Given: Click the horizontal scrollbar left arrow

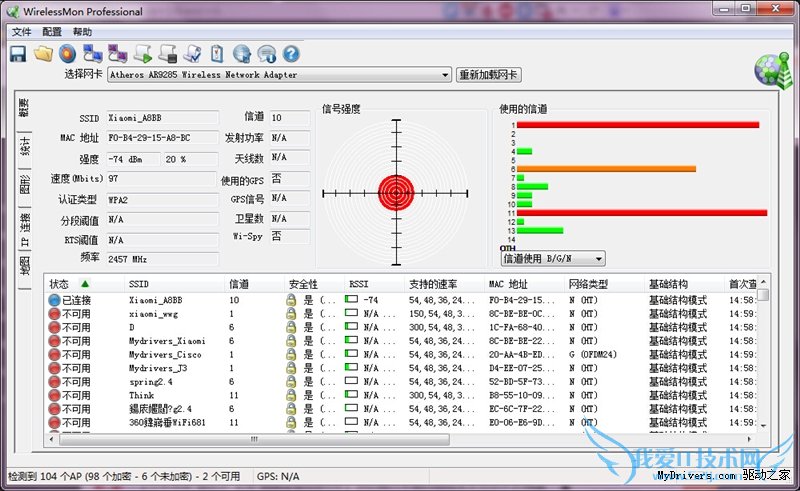Looking at the screenshot, I should tap(51, 439).
